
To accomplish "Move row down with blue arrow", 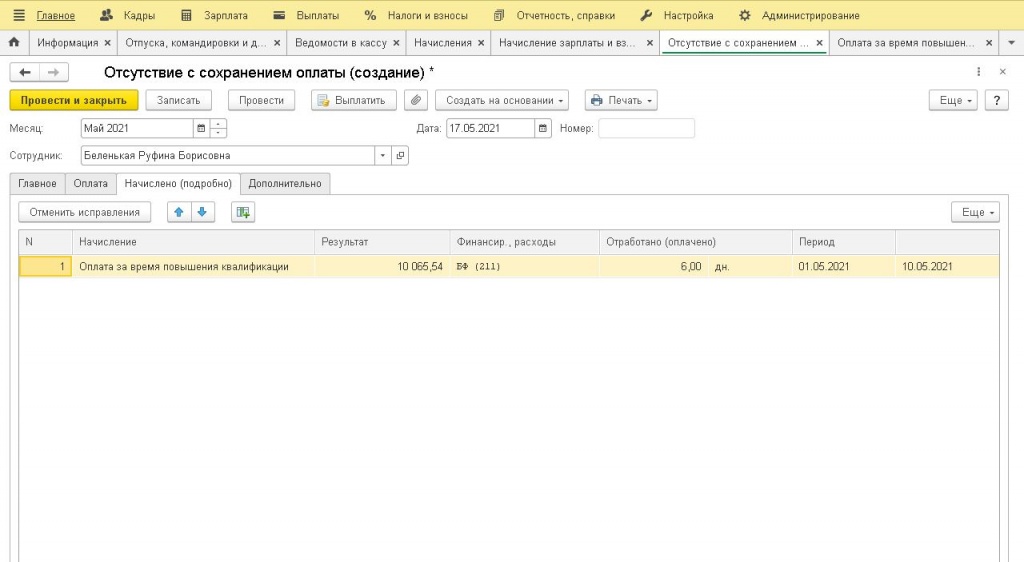I will (x=202, y=212).
